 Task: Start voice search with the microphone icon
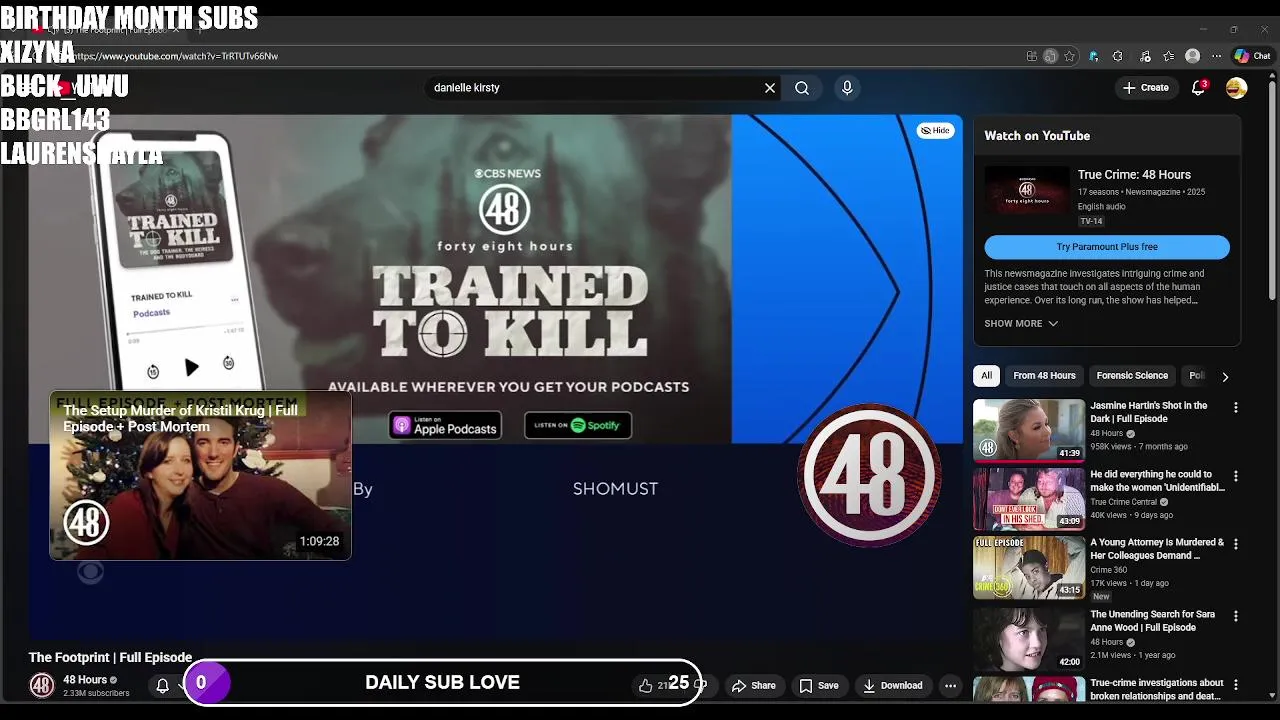(847, 88)
